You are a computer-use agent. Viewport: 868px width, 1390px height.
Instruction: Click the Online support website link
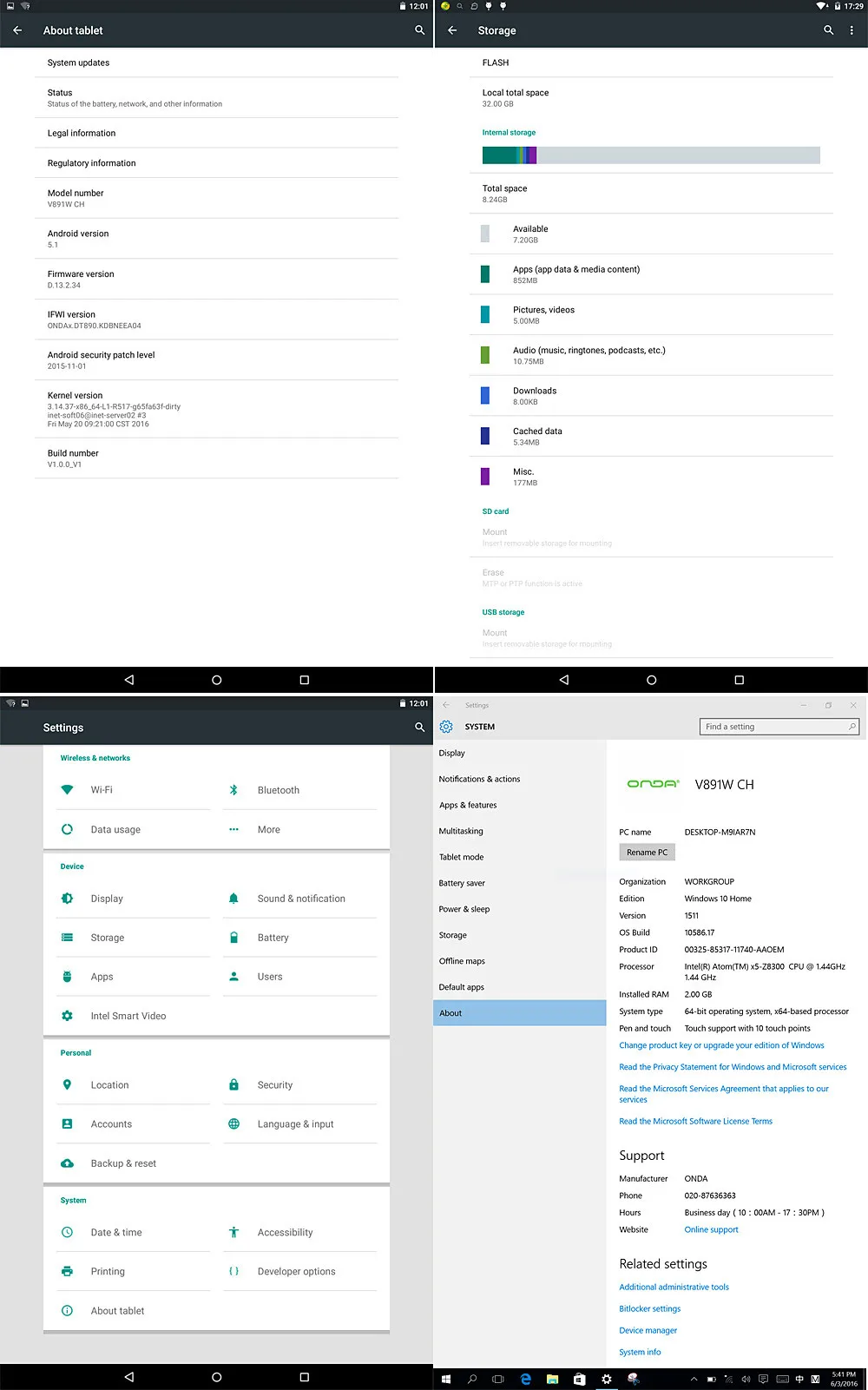tap(711, 1230)
